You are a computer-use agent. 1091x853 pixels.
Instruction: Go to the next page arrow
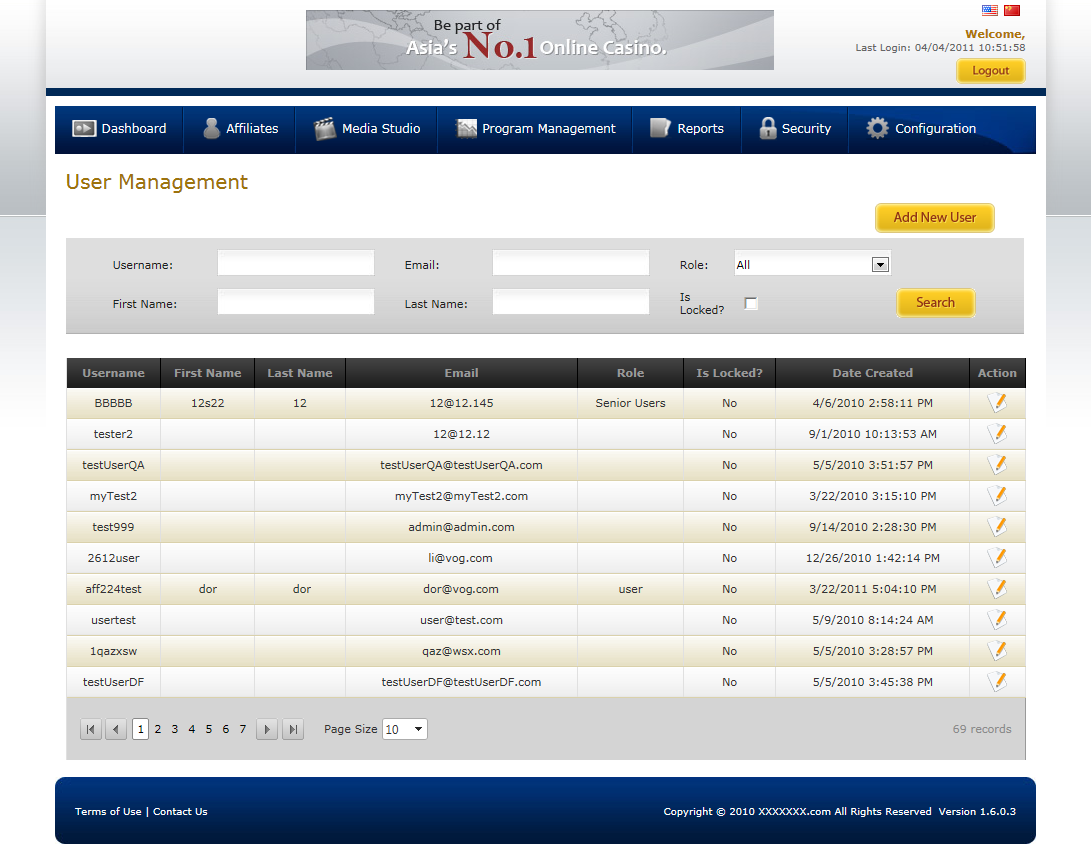click(x=267, y=730)
